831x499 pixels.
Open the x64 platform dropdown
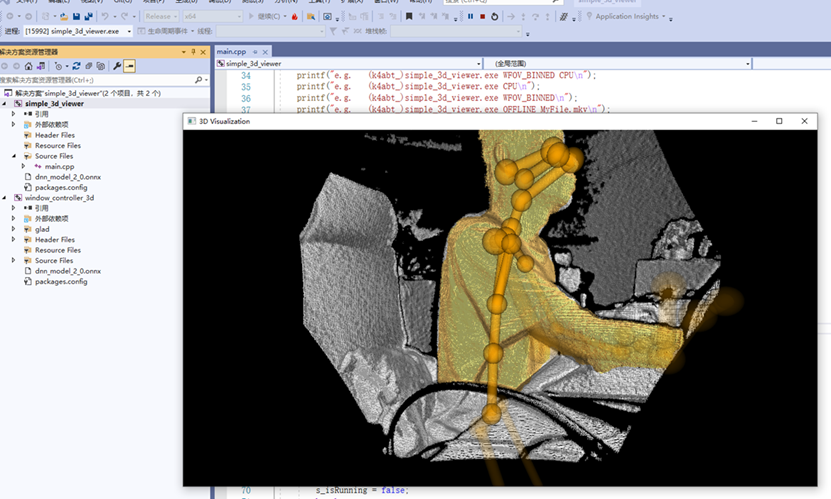click(213, 16)
